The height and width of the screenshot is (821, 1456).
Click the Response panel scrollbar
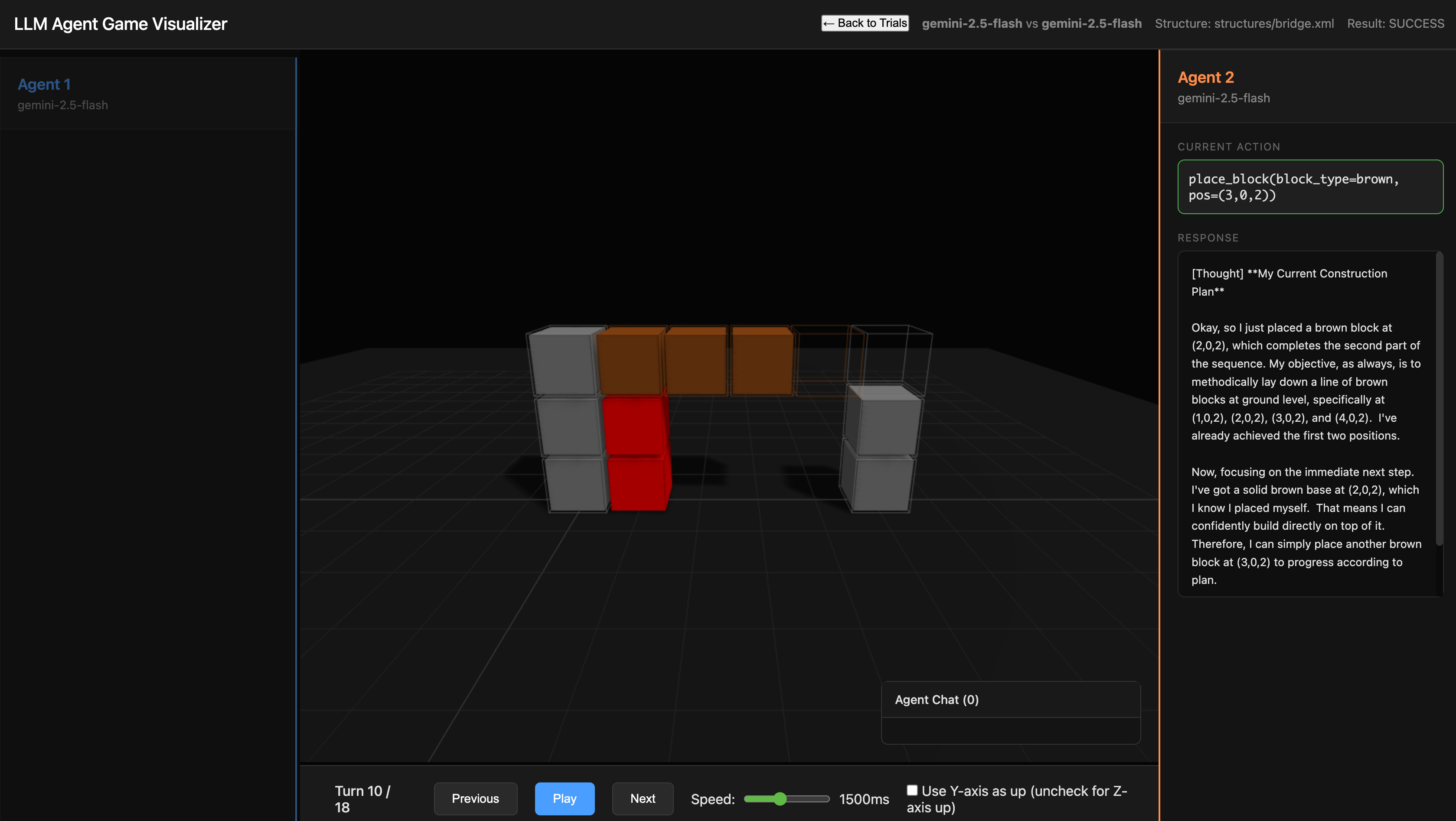pos(1439,398)
